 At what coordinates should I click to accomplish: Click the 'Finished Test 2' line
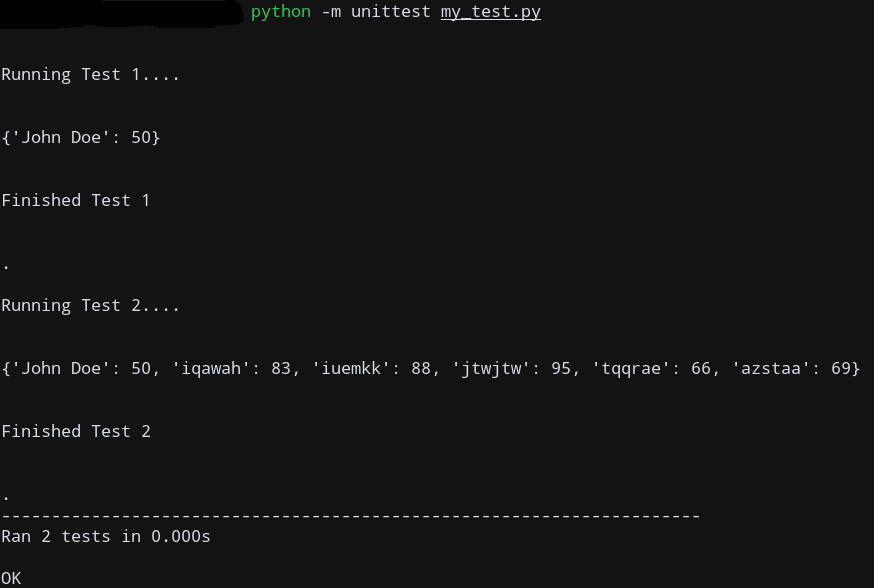click(76, 431)
